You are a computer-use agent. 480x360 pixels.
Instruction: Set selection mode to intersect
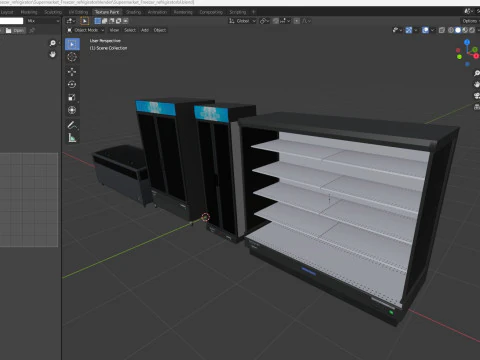pos(126,21)
